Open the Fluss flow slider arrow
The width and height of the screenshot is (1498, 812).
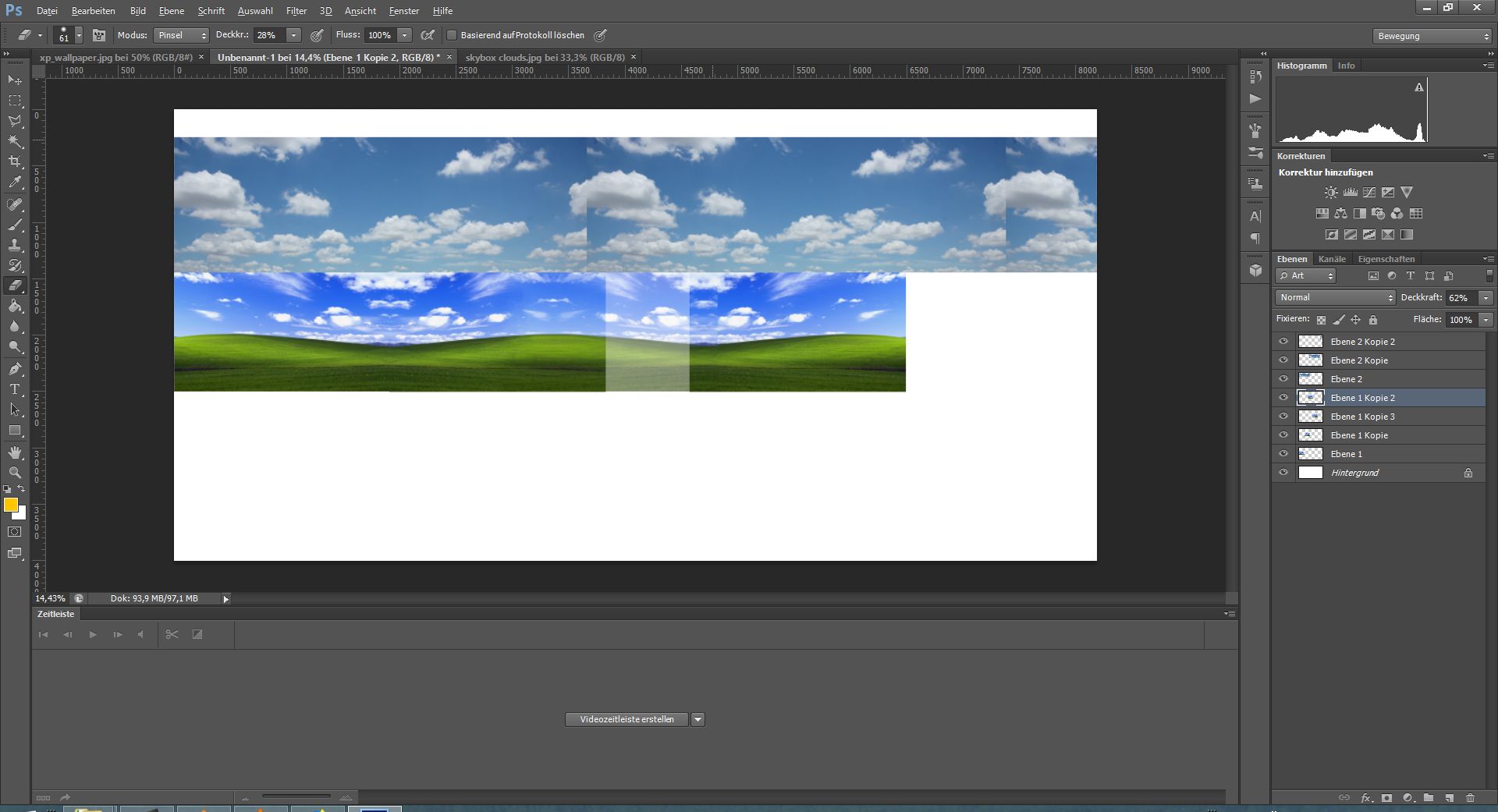point(405,35)
